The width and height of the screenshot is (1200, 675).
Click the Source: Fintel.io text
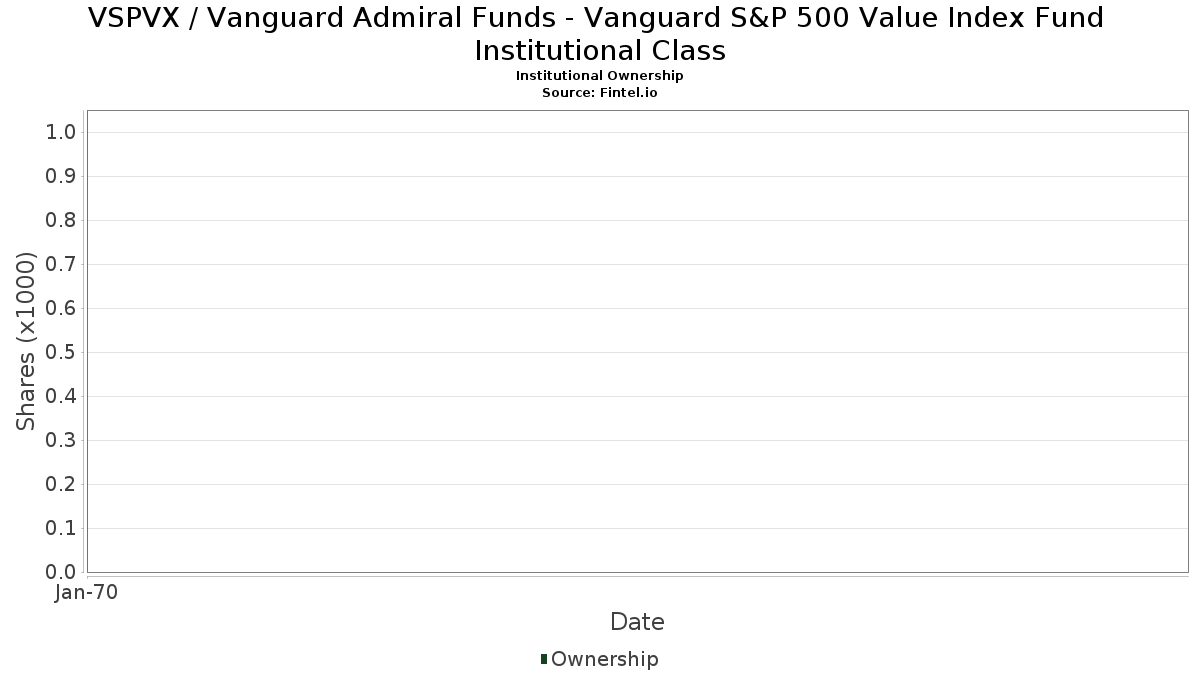click(599, 92)
